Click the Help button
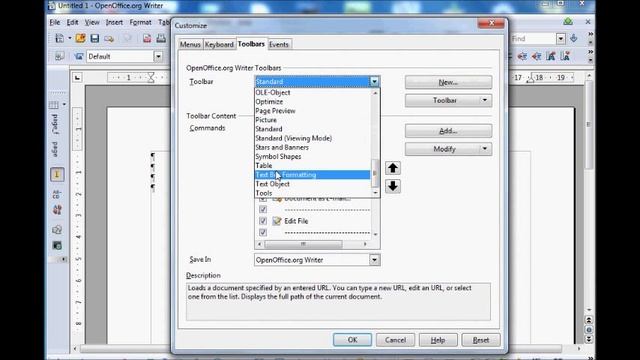640x360 pixels. point(438,340)
